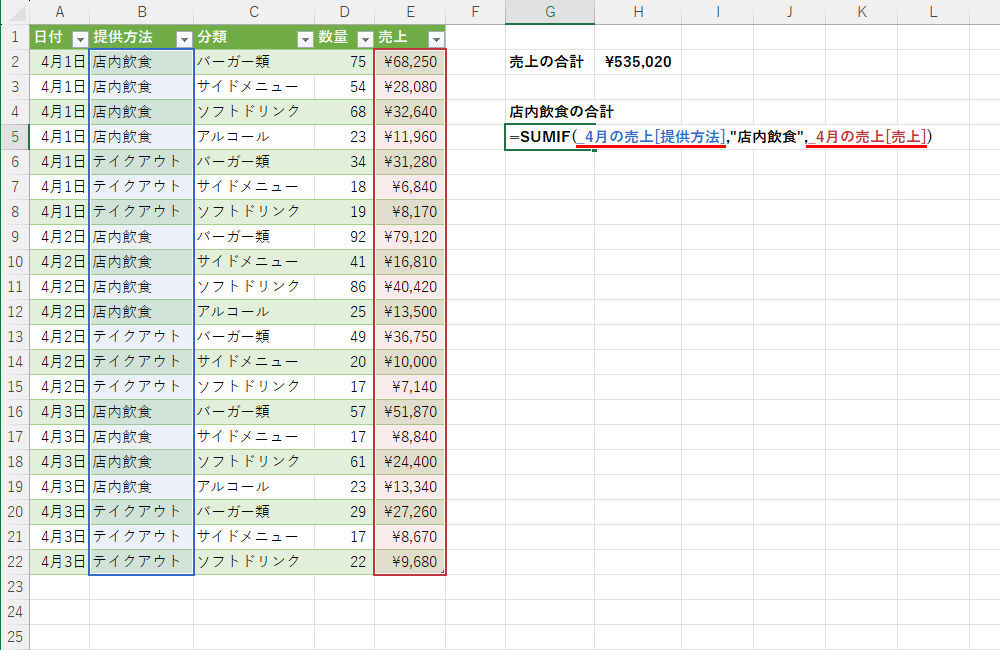The width and height of the screenshot is (1000, 650).
Task: Select column L header
Action: (932, 12)
